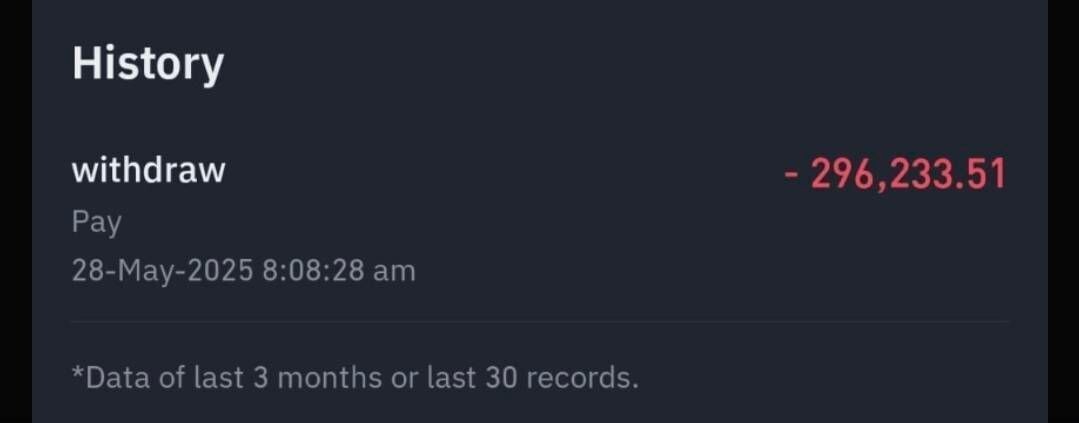The height and width of the screenshot is (423, 1079).
Task: Open the withdraw transaction entry
Action: point(148,171)
